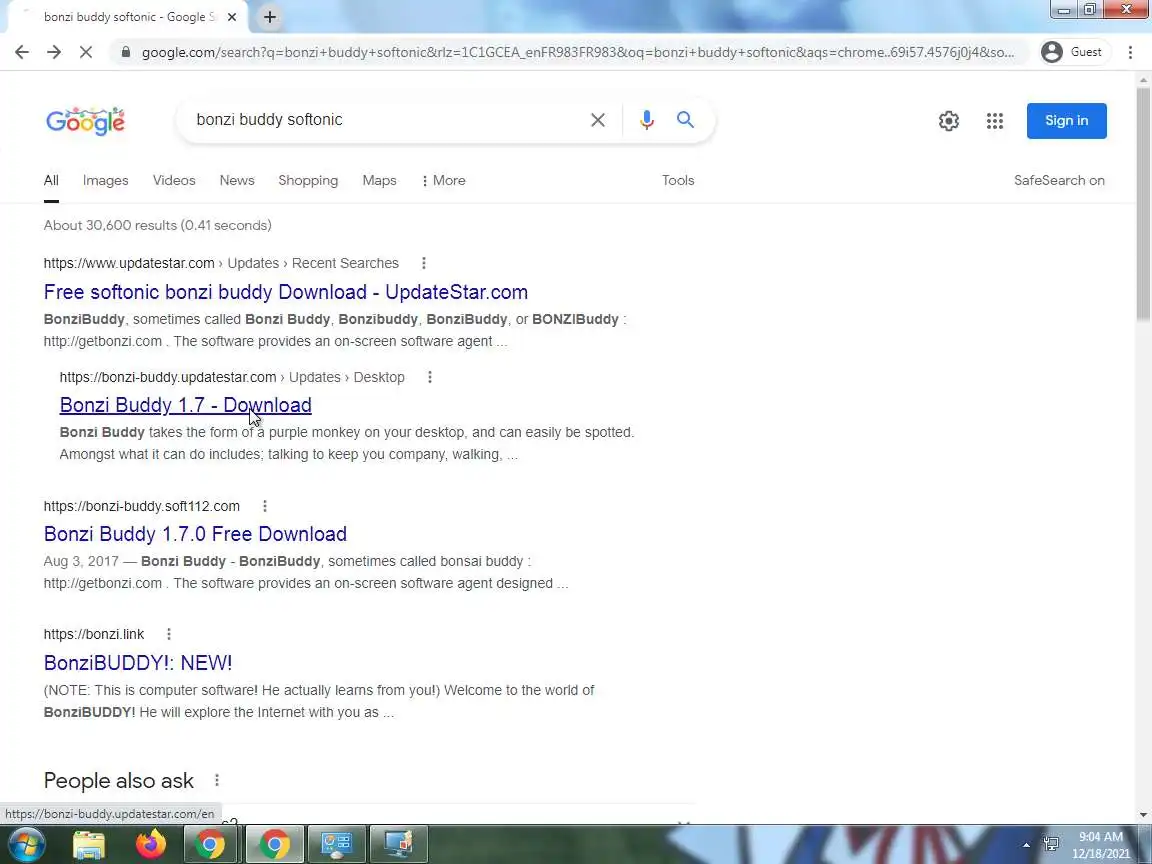Close the bonzi buddy softonic tab
Viewport: 1152px width, 864px height.
(x=232, y=17)
